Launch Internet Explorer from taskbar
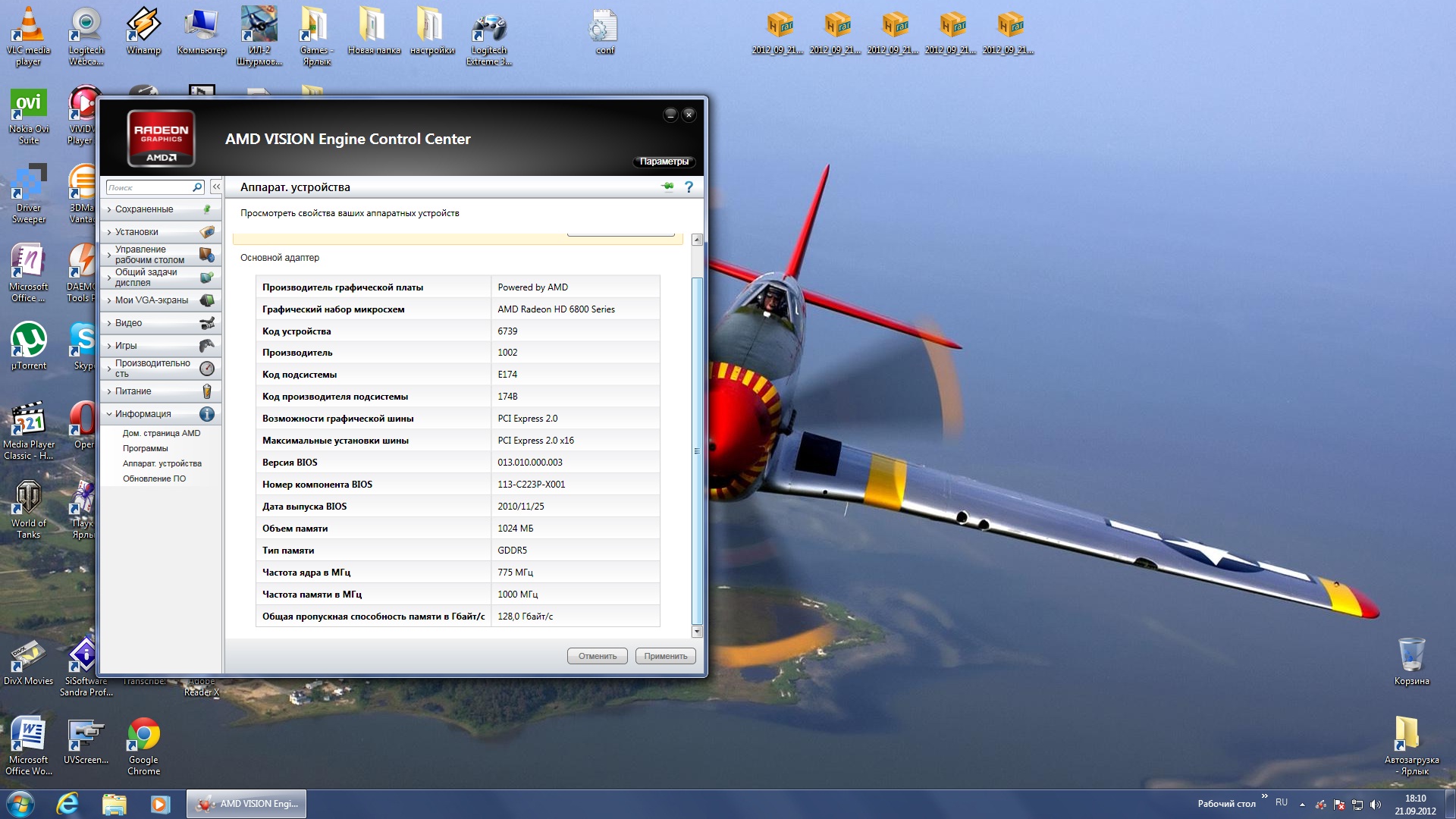Screen dimensions: 1456x819 [x=67, y=804]
